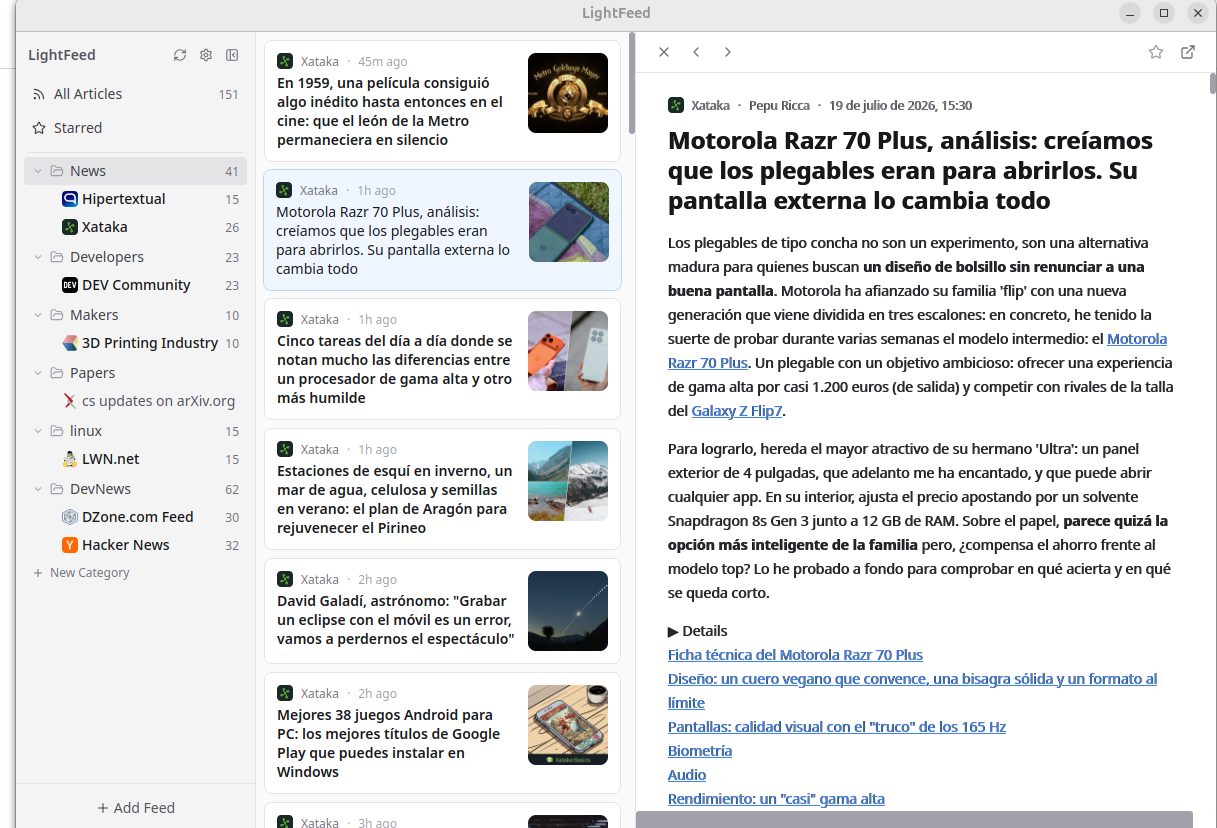Follow the Galaxy Z Flip7 link
Screen dimensions: 1217x828
pyautogui.click(x=737, y=411)
